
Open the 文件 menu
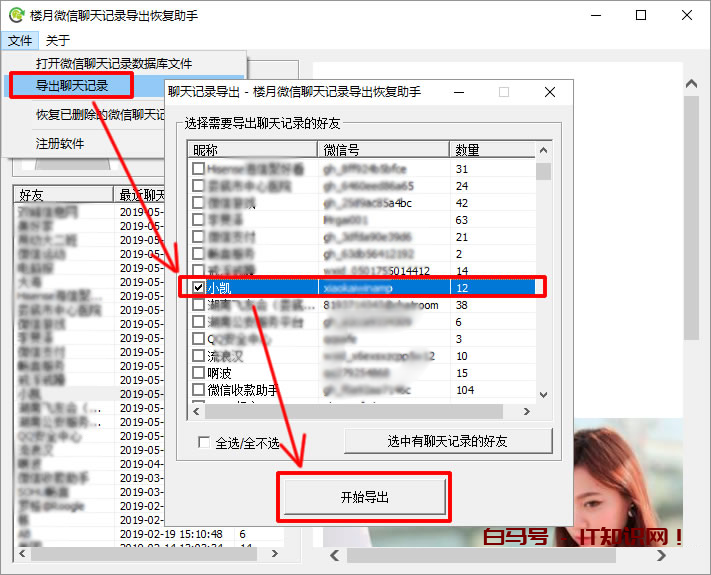(19, 41)
